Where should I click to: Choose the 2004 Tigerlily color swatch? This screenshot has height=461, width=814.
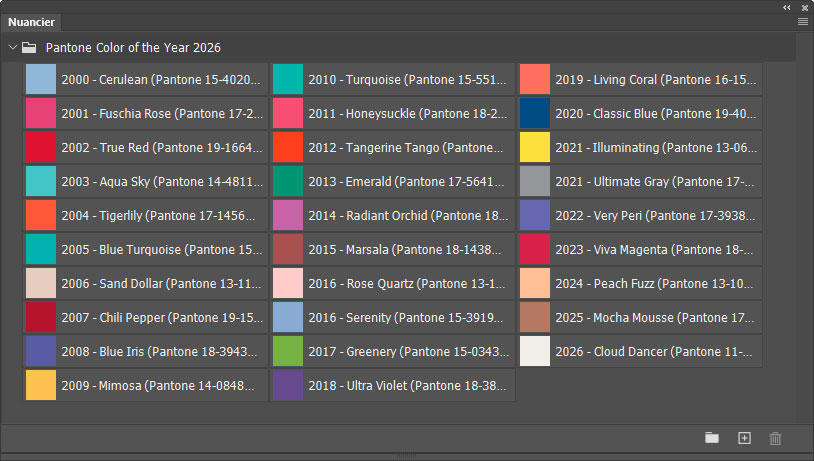(41, 215)
